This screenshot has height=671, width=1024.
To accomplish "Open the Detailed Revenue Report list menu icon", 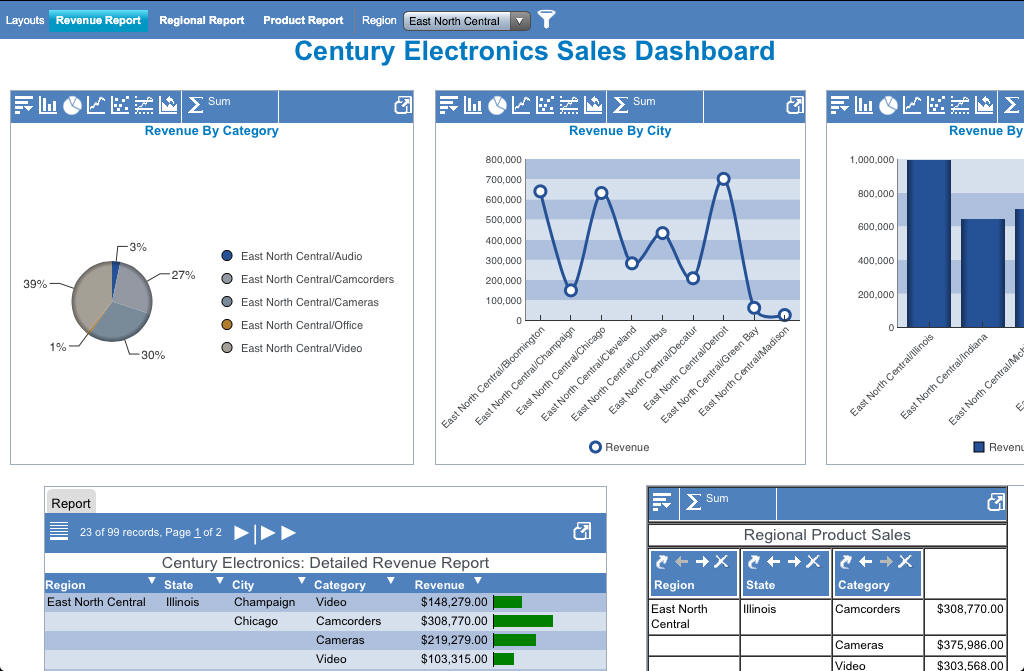I will coord(59,531).
